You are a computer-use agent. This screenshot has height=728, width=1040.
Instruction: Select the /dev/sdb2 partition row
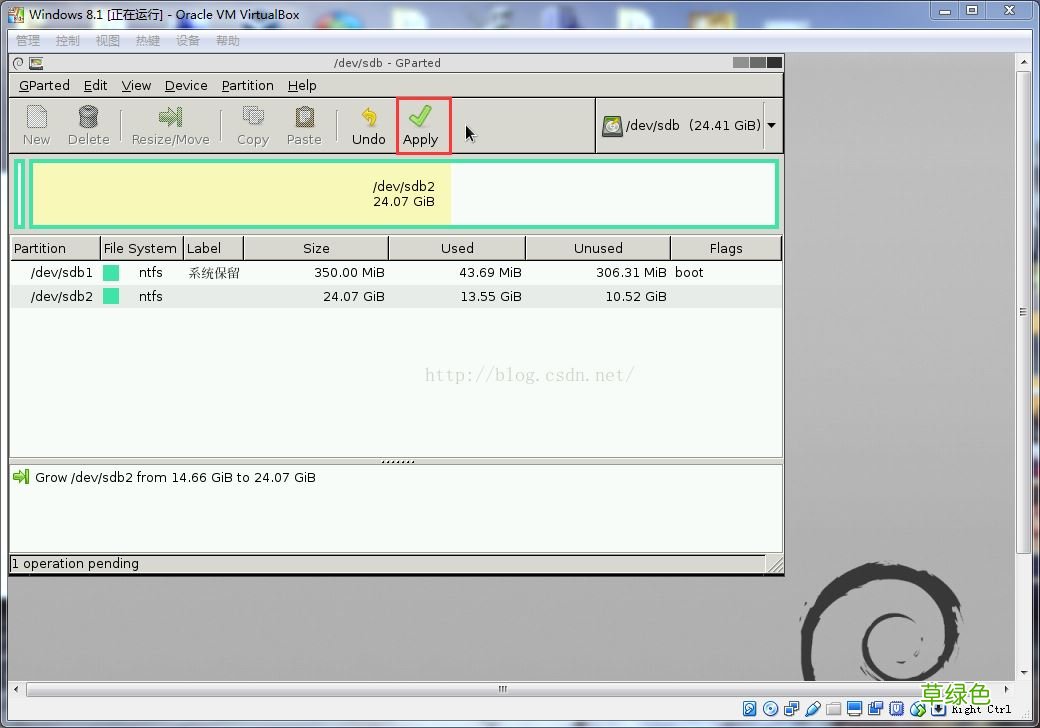pos(396,296)
